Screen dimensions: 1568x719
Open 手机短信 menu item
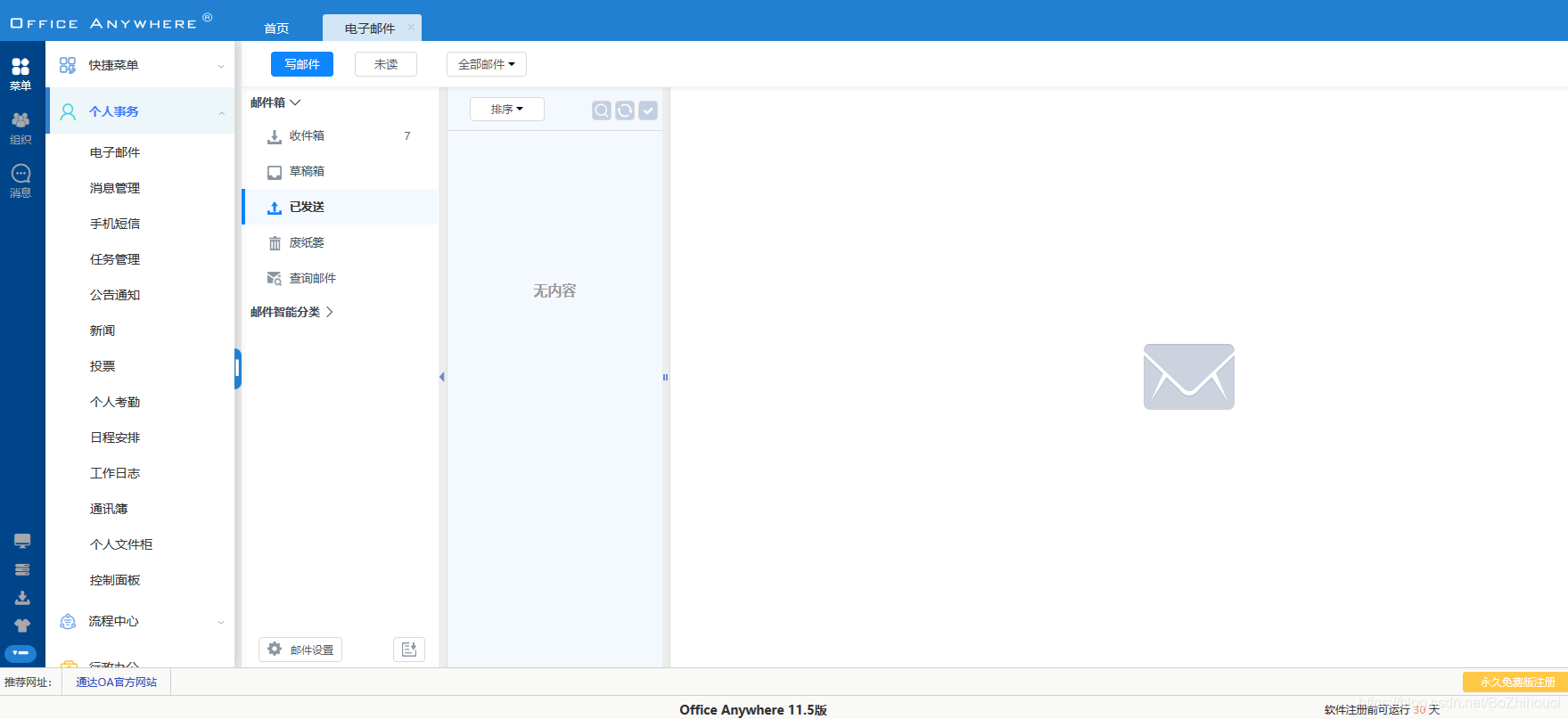coord(115,224)
